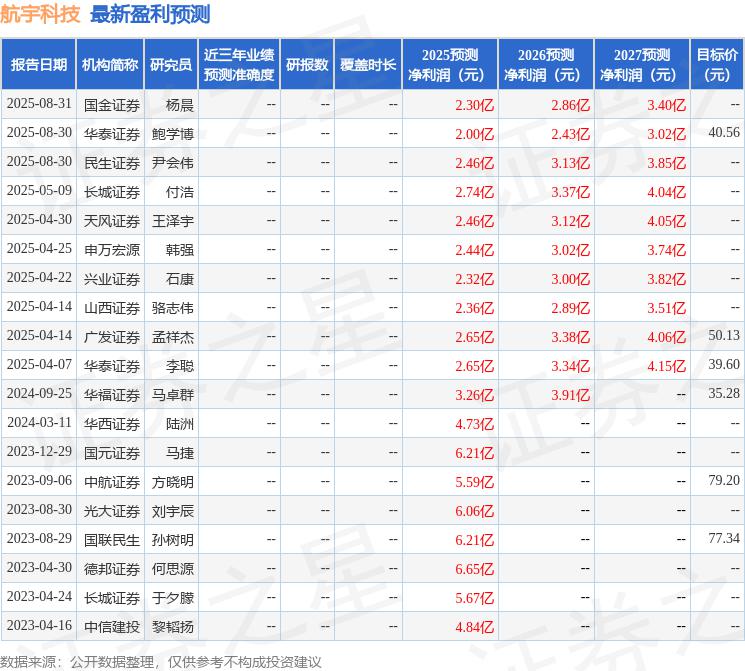
Task: Select institution cell 广发证券
Action: pos(112,337)
